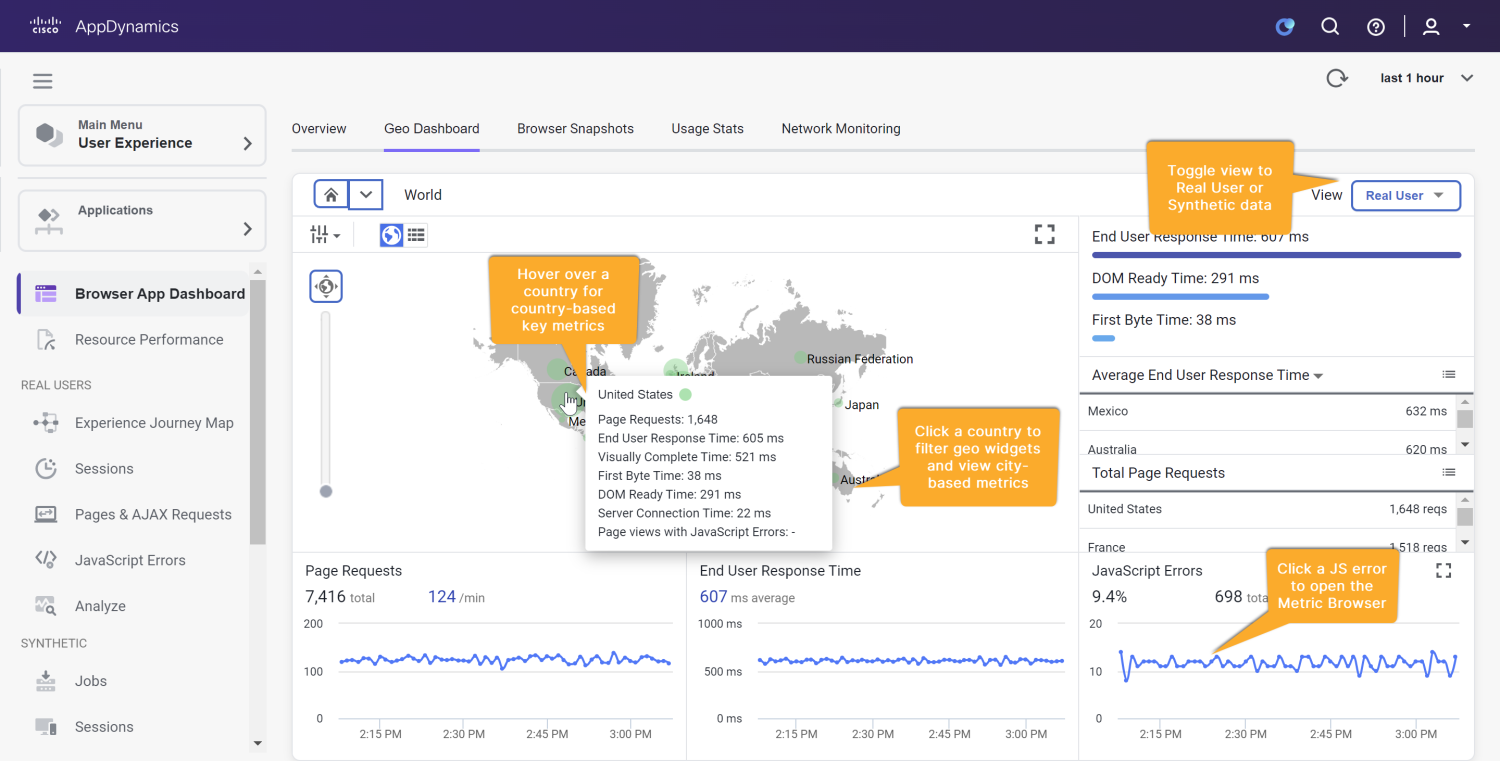Open the user profile icon

point(1431,27)
